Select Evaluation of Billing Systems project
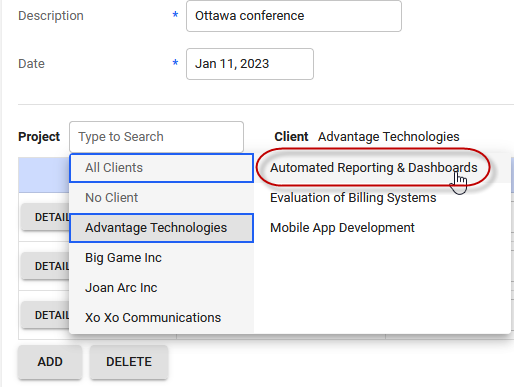This screenshot has width=514, height=387. [353, 198]
